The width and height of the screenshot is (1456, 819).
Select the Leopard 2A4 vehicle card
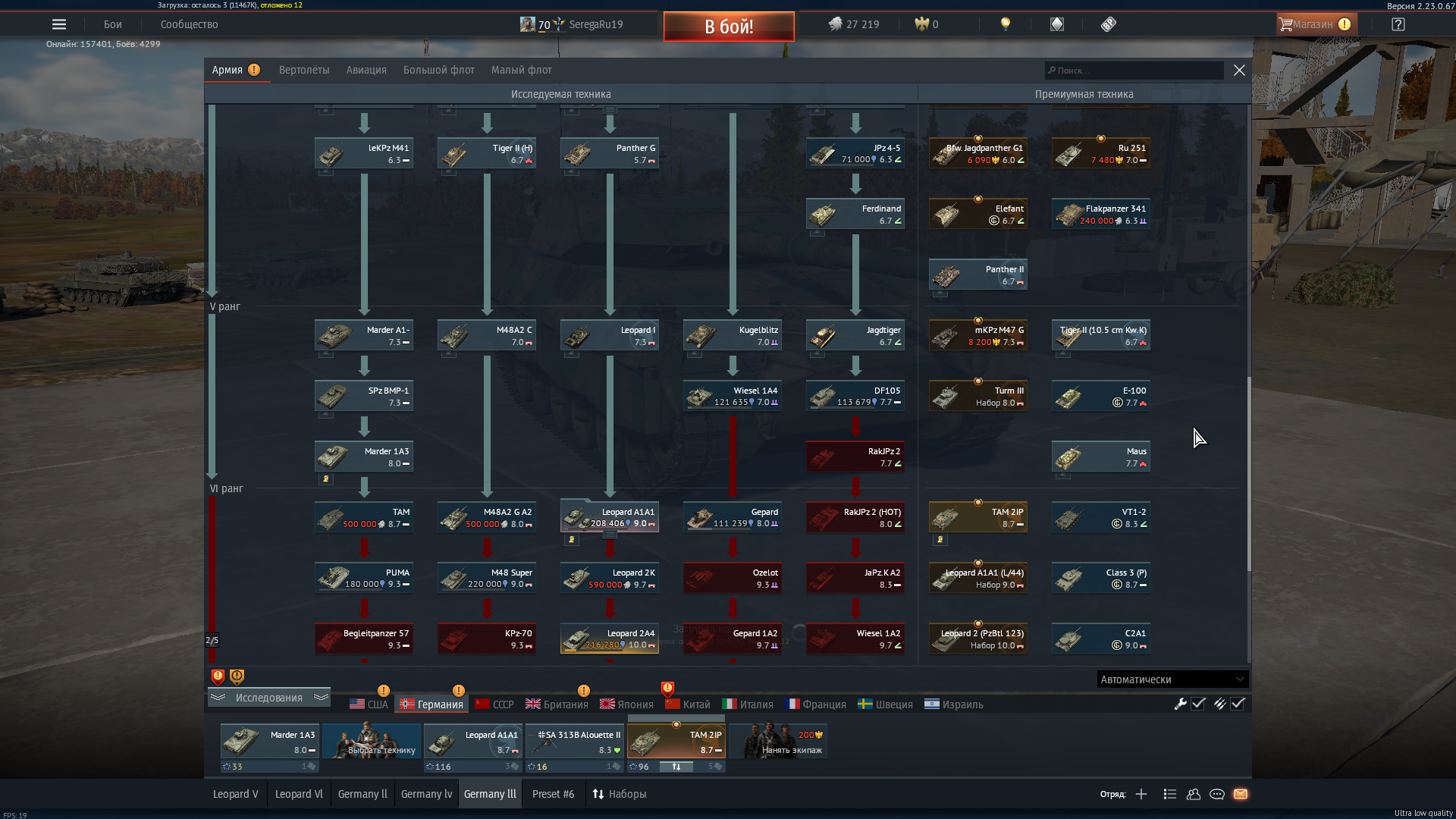(610, 639)
